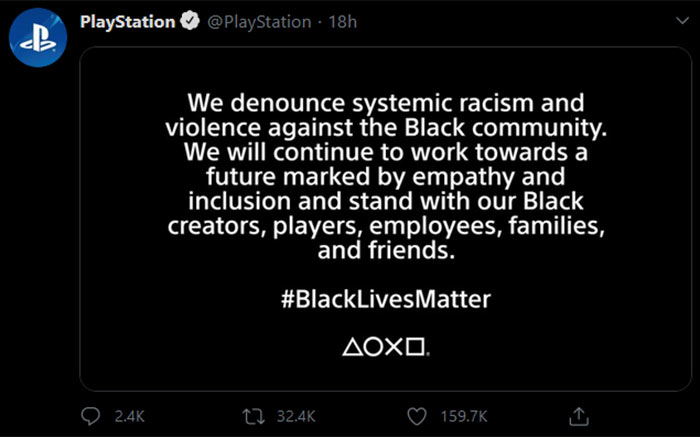Image resolution: width=700 pixels, height=437 pixels.
Task: Expand the tweet options chevron
Action: 682,21
